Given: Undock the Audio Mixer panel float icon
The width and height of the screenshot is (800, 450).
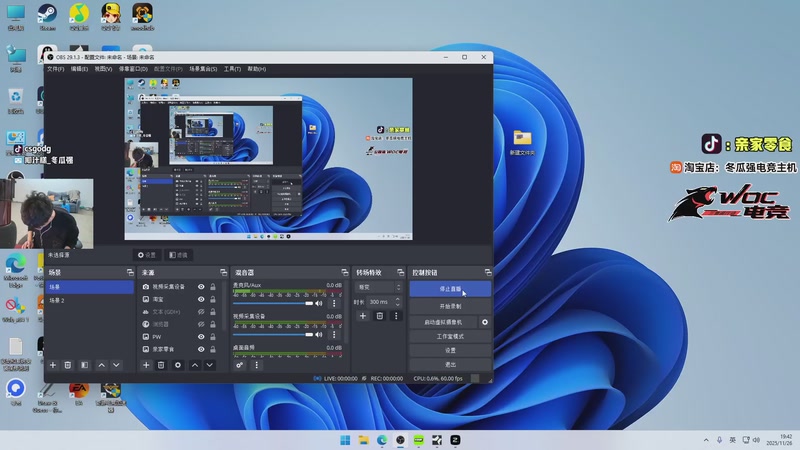Looking at the screenshot, I should 345,272.
